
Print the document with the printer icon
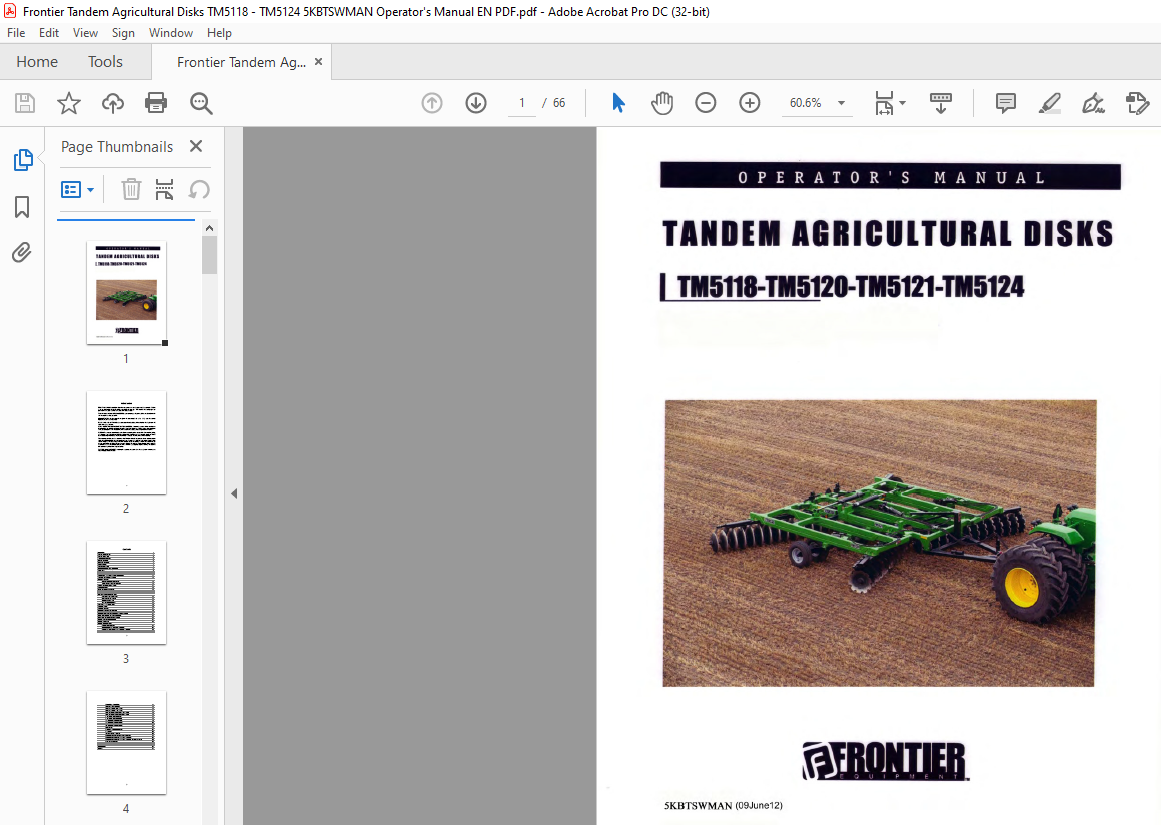tap(156, 103)
